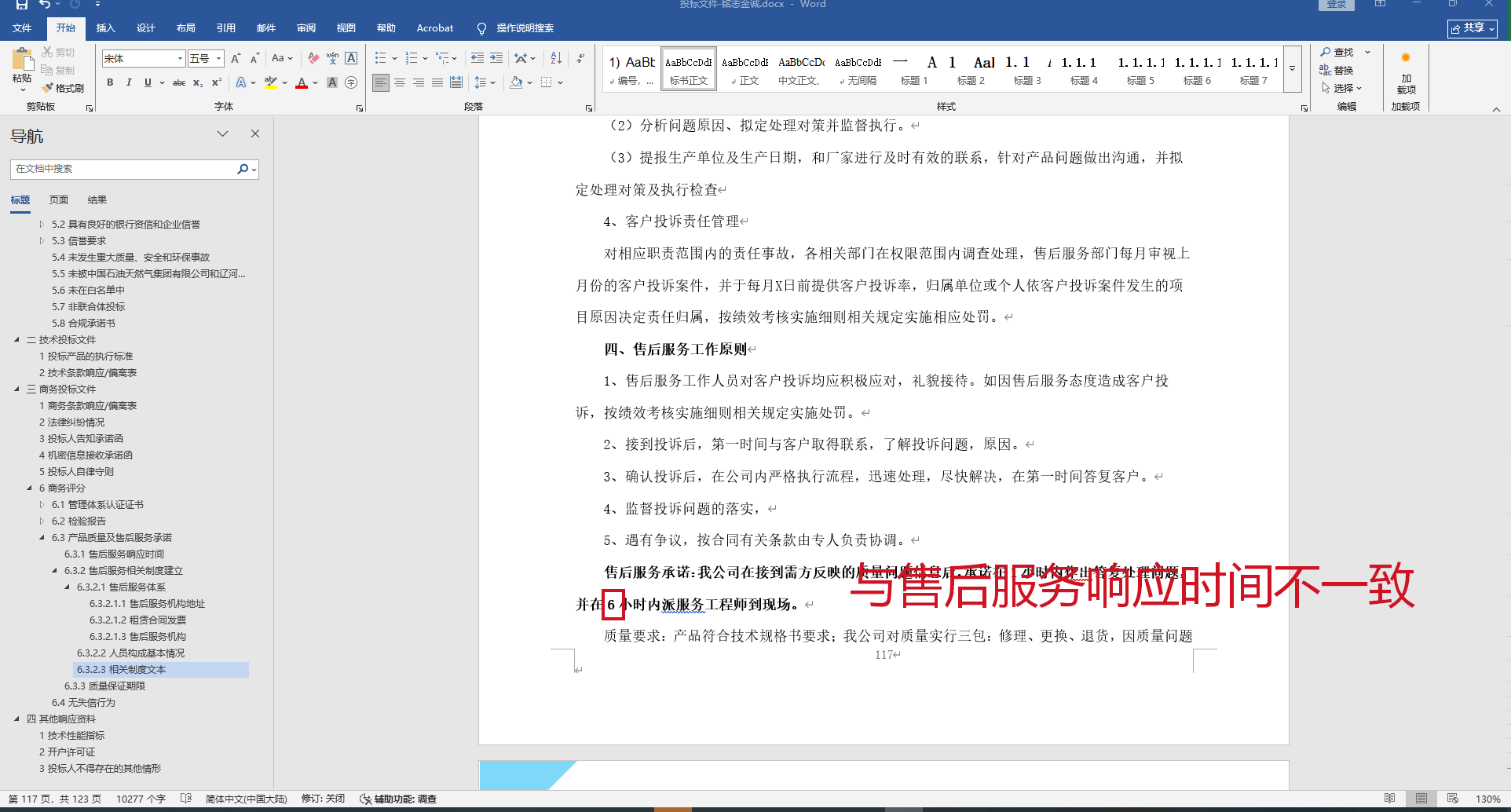The height and width of the screenshot is (812, 1511).
Task: Click the Add-ins (加载项) icon
Action: coord(1406,59)
